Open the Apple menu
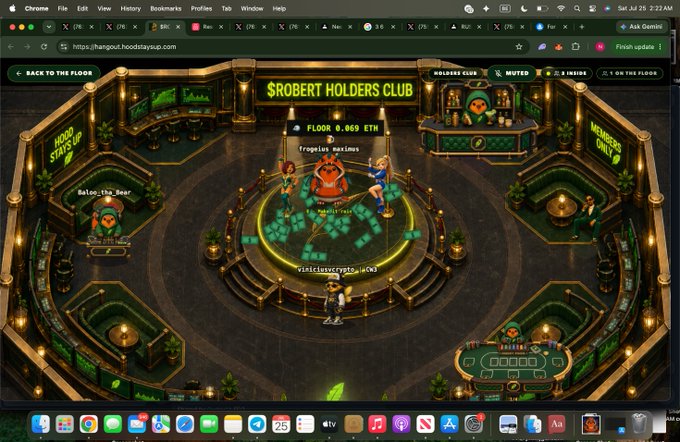Viewport: 680px width, 442px height. point(12,8)
